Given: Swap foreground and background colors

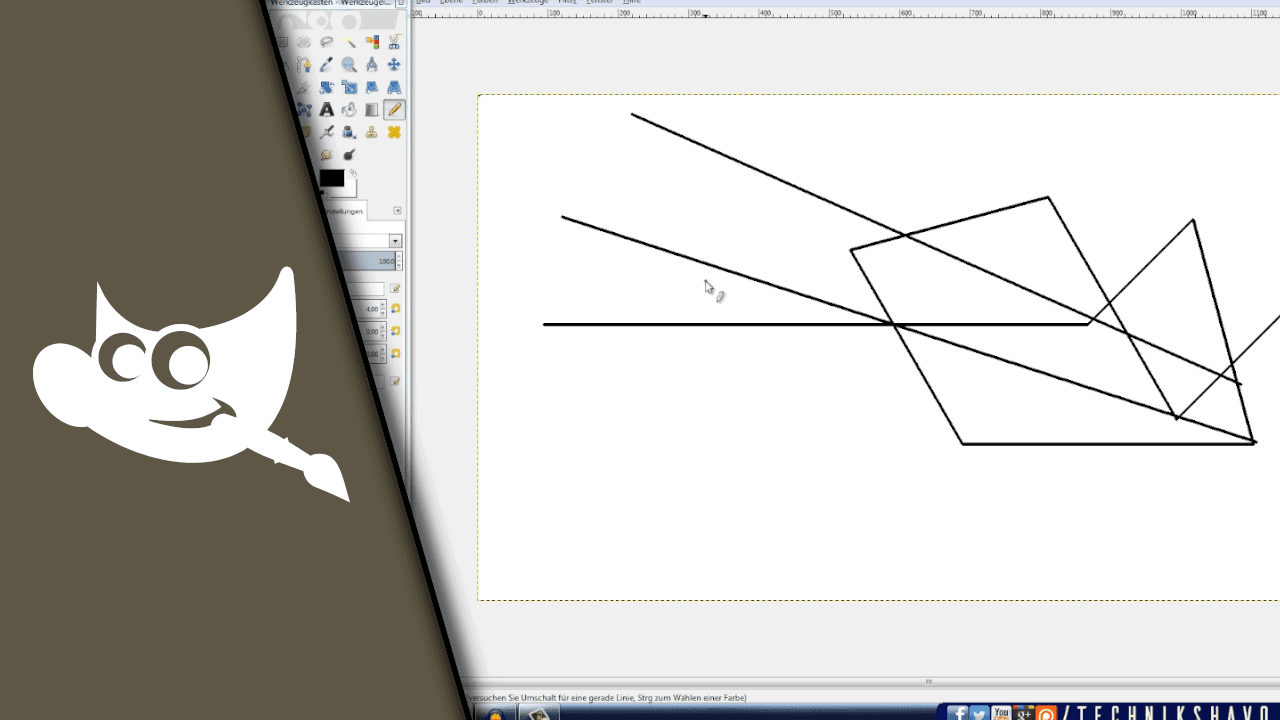Looking at the screenshot, I should pos(353,173).
